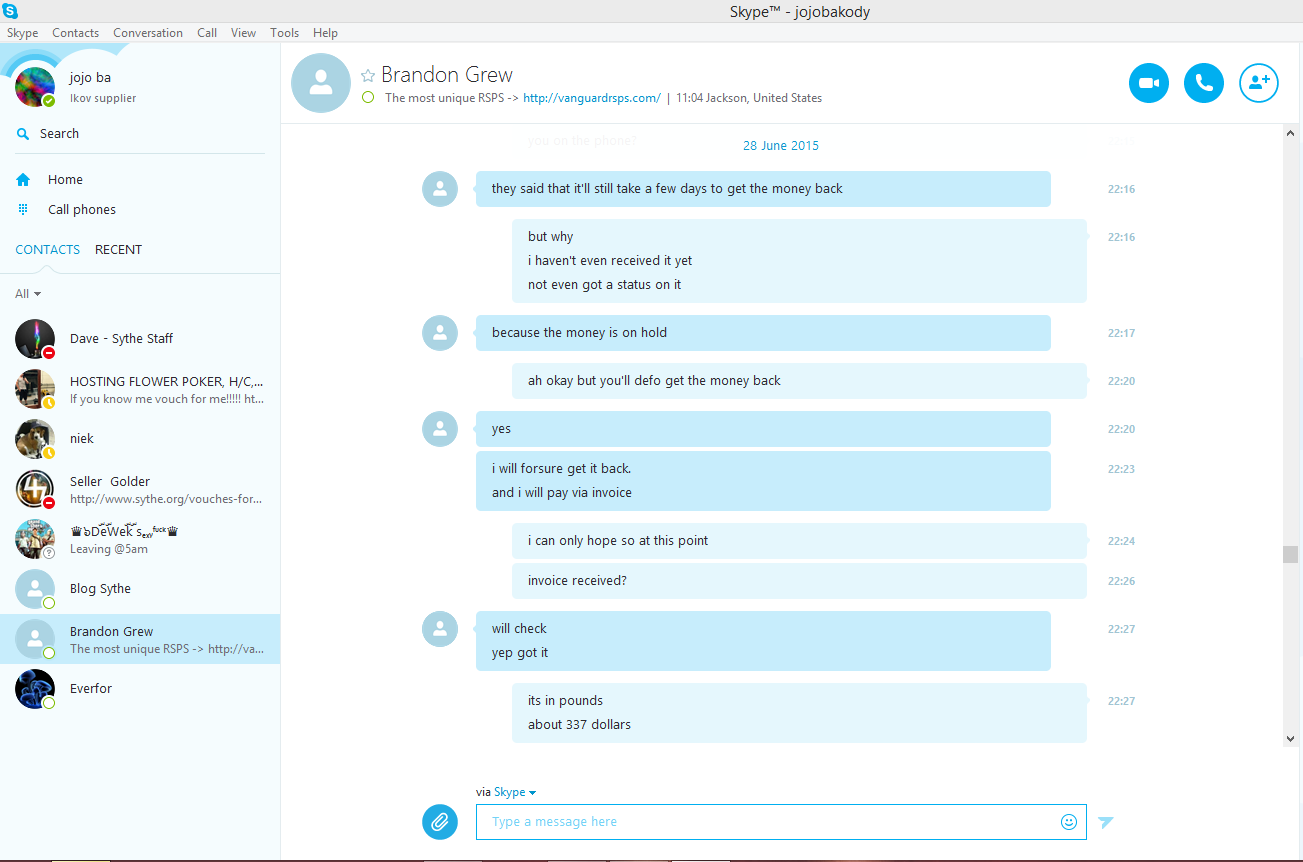
Task: Select contact with status Leaving @5am
Action: 140,539
